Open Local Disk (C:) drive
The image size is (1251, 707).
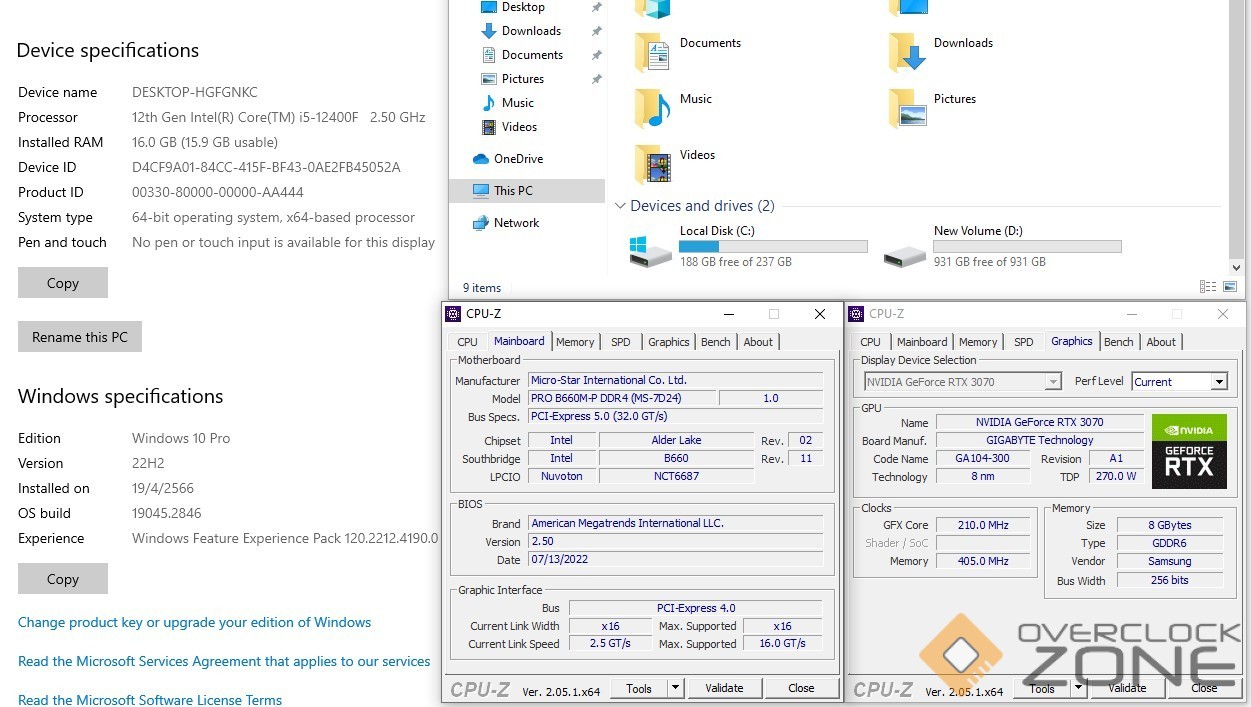(x=651, y=250)
